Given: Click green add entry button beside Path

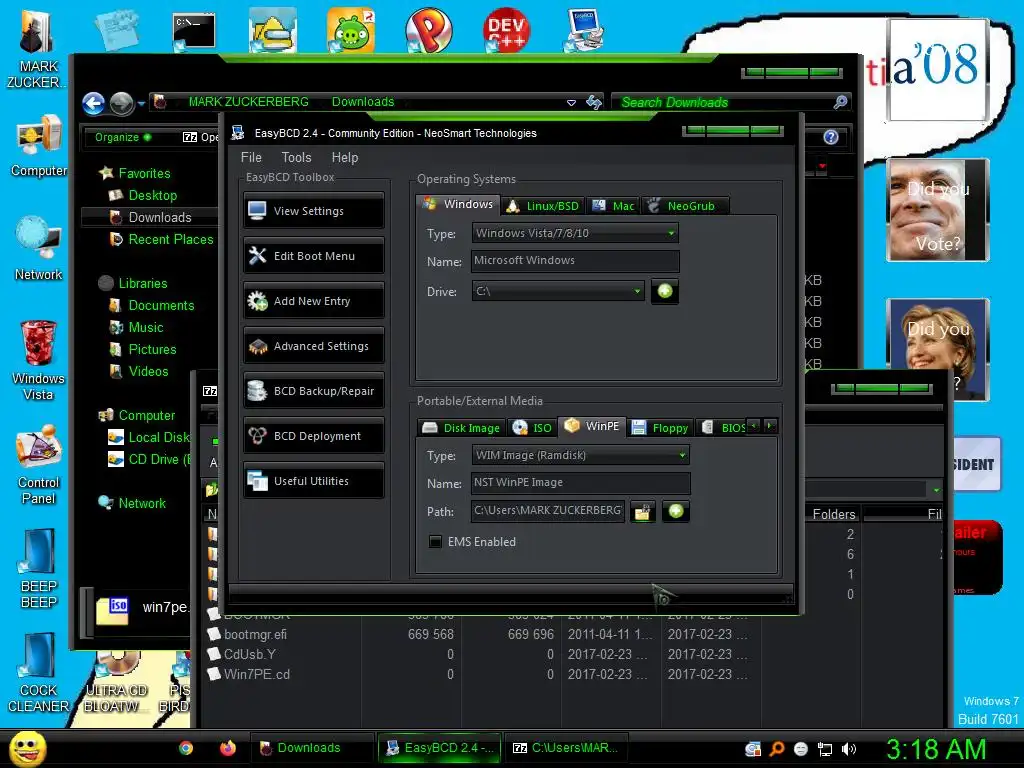Looking at the screenshot, I should tap(676, 511).
